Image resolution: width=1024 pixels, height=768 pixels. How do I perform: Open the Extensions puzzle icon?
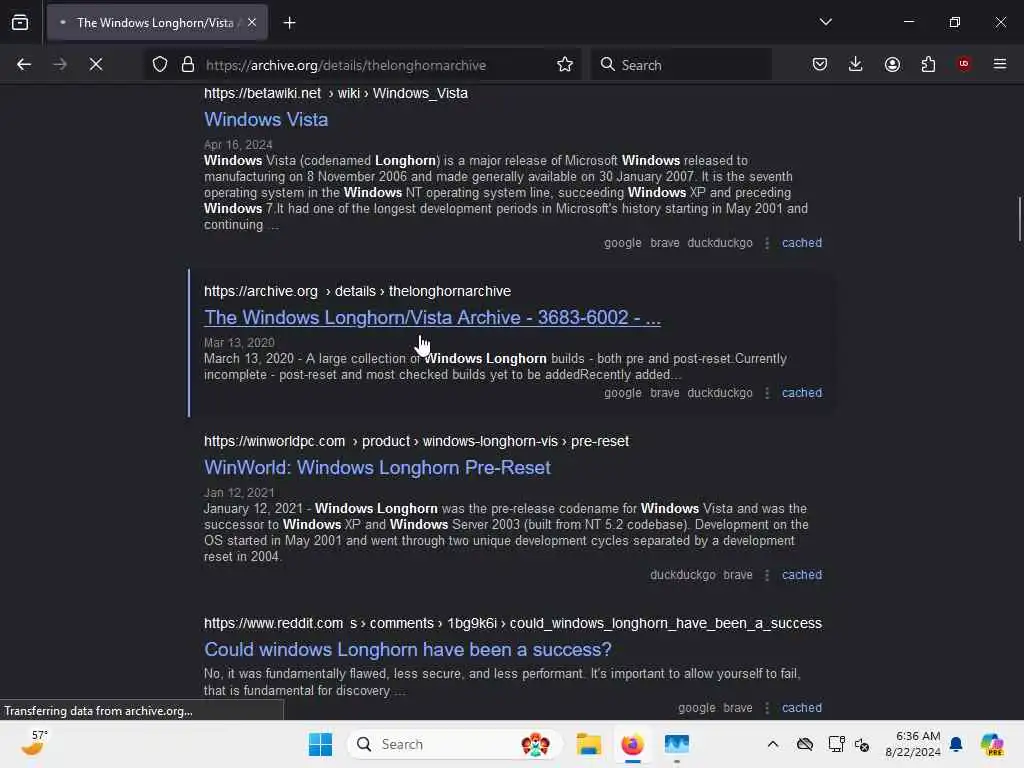click(x=928, y=64)
